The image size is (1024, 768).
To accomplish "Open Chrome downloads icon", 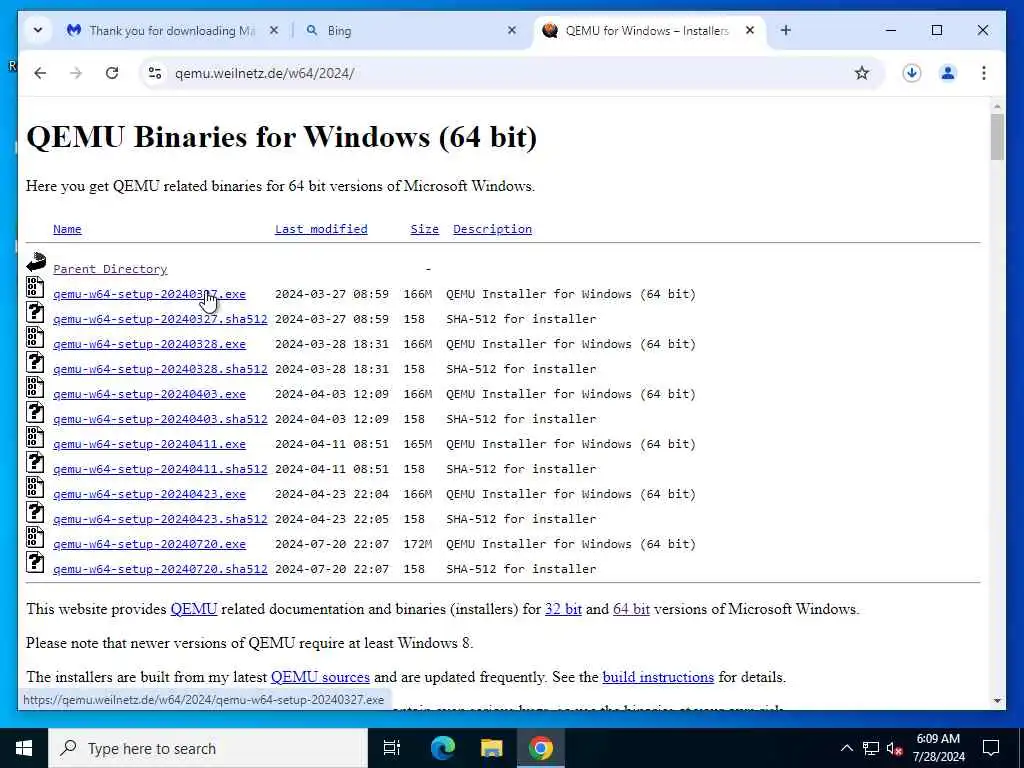I will 912,73.
